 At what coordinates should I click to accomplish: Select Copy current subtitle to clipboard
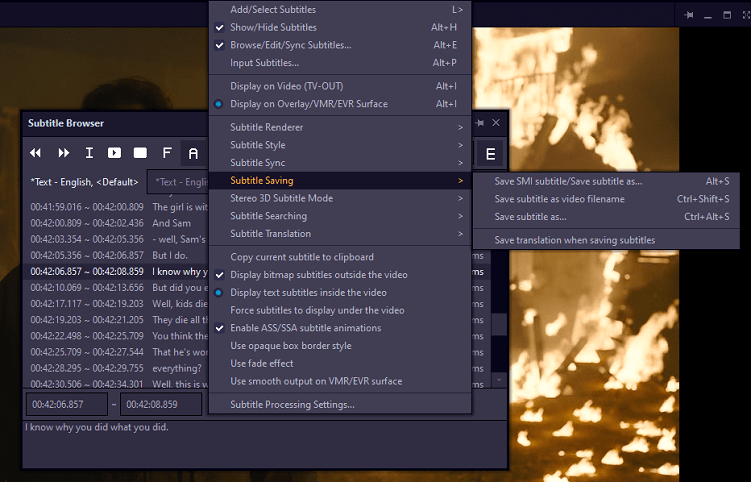coord(340,257)
